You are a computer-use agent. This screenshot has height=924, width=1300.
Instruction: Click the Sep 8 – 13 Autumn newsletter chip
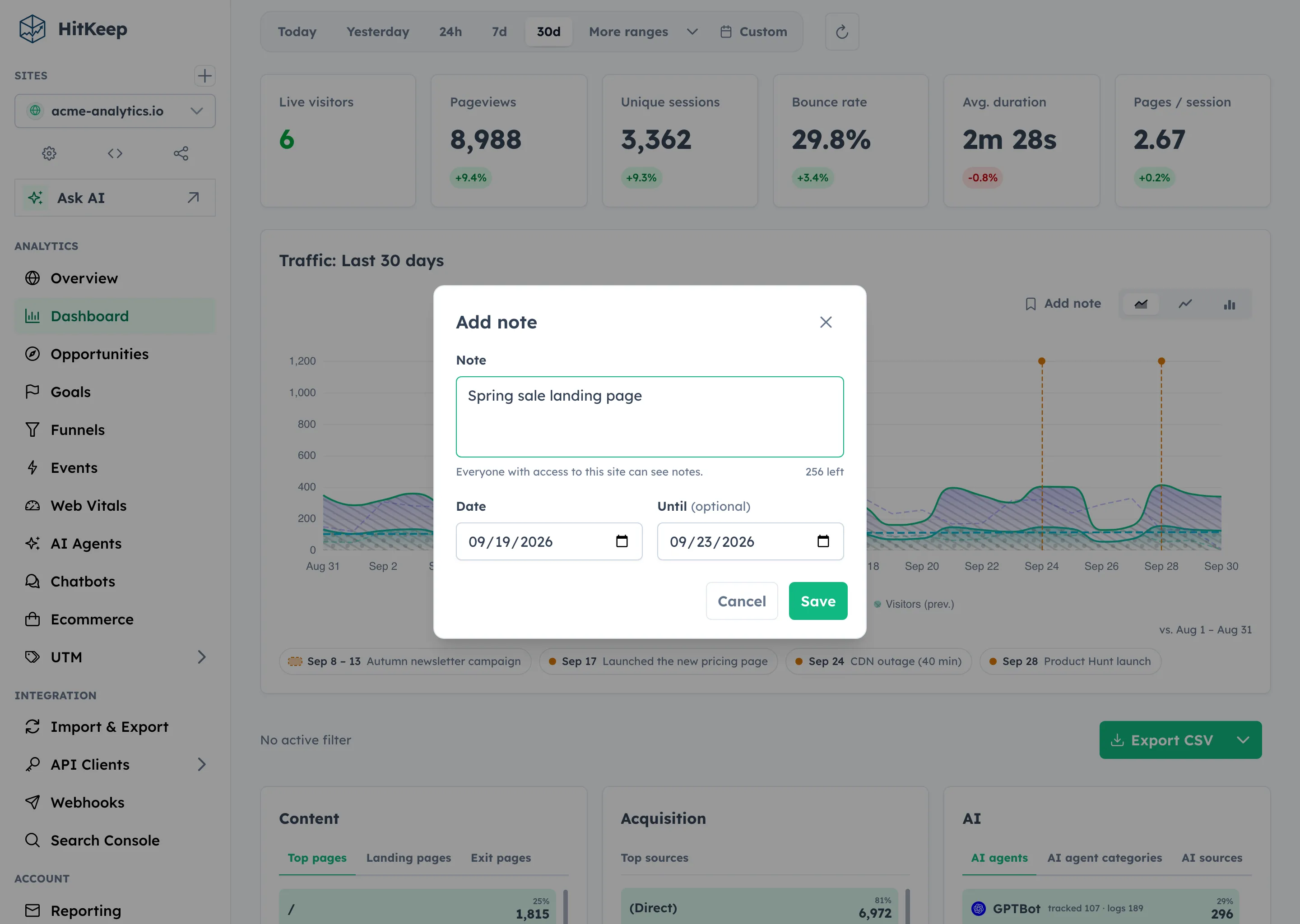pos(405,661)
